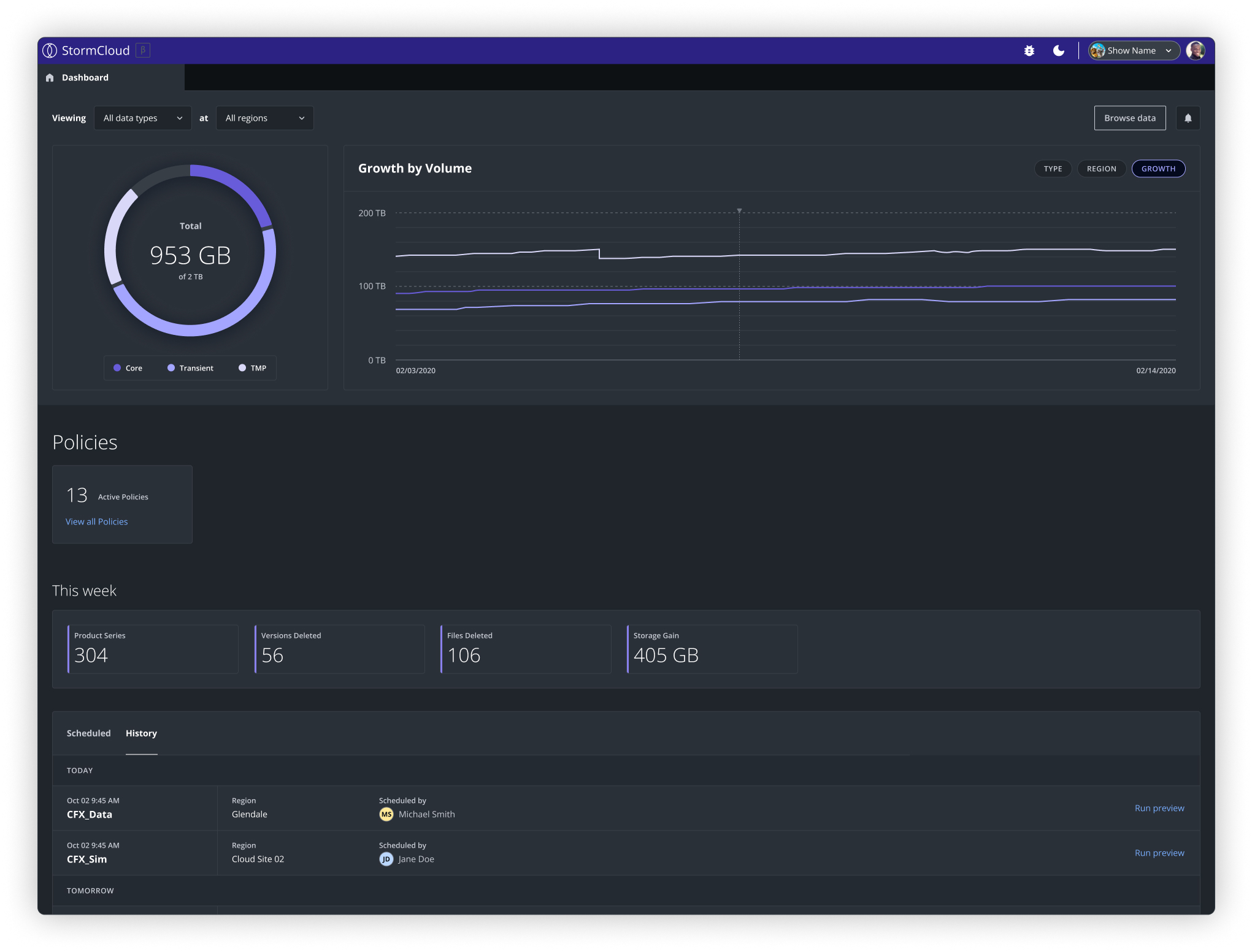Open the bug report icon
The width and height of the screenshot is (1252, 952).
click(1029, 51)
